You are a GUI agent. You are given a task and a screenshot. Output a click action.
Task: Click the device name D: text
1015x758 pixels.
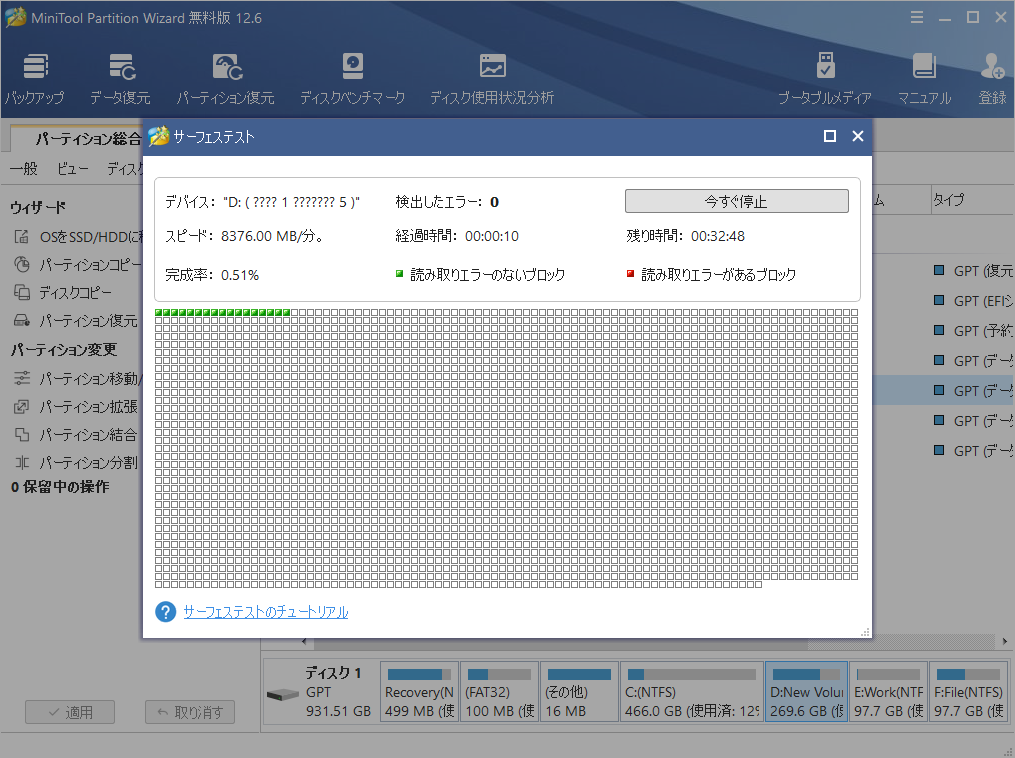[x=291, y=202]
